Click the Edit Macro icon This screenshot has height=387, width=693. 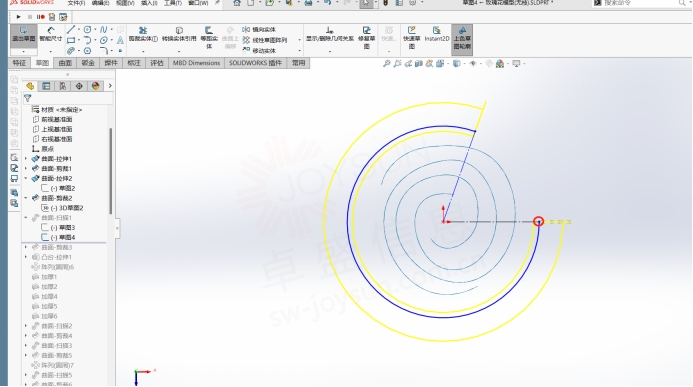(63, 17)
